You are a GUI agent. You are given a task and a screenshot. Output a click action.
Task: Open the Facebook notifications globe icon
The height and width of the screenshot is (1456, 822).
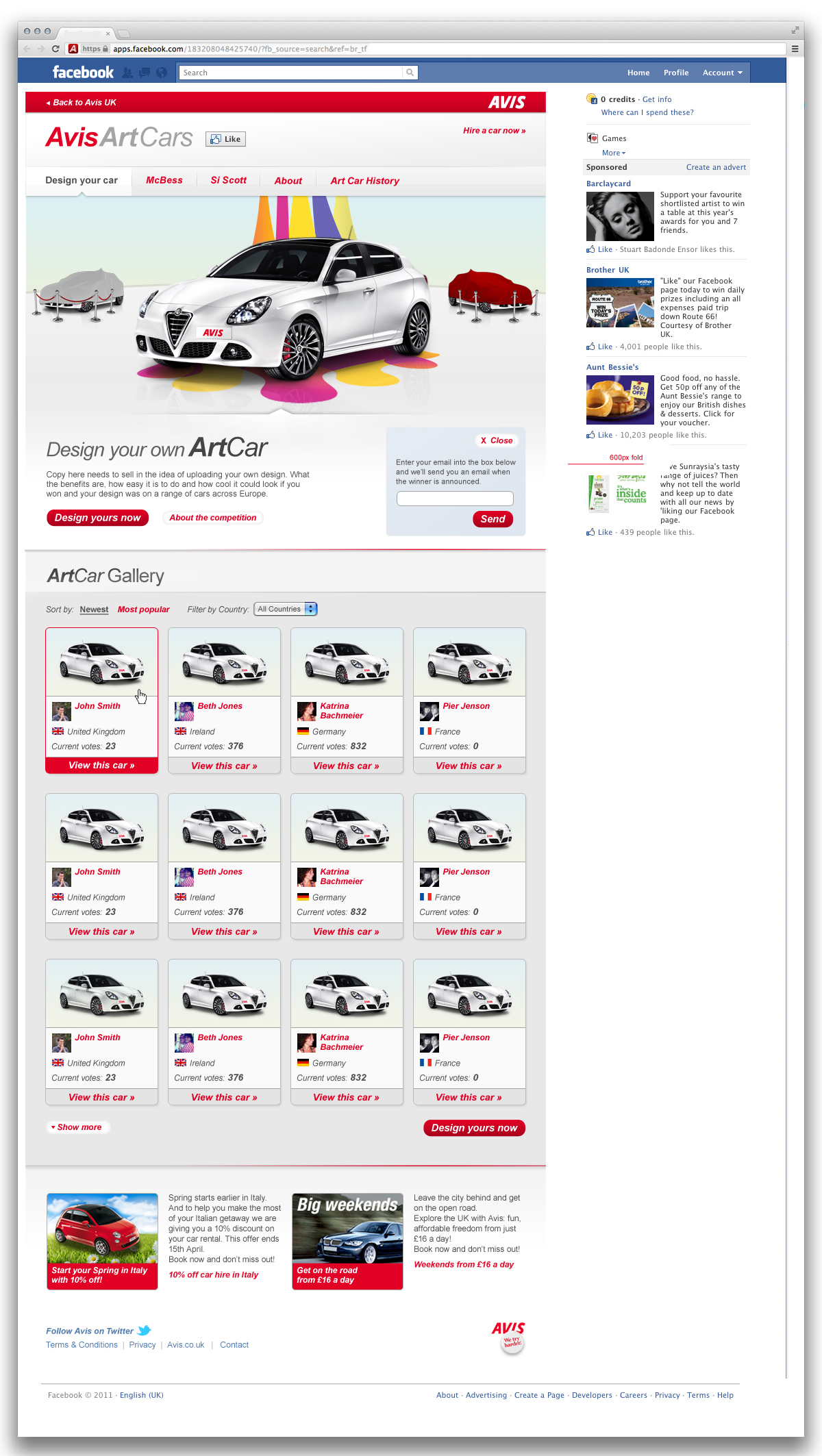162,73
